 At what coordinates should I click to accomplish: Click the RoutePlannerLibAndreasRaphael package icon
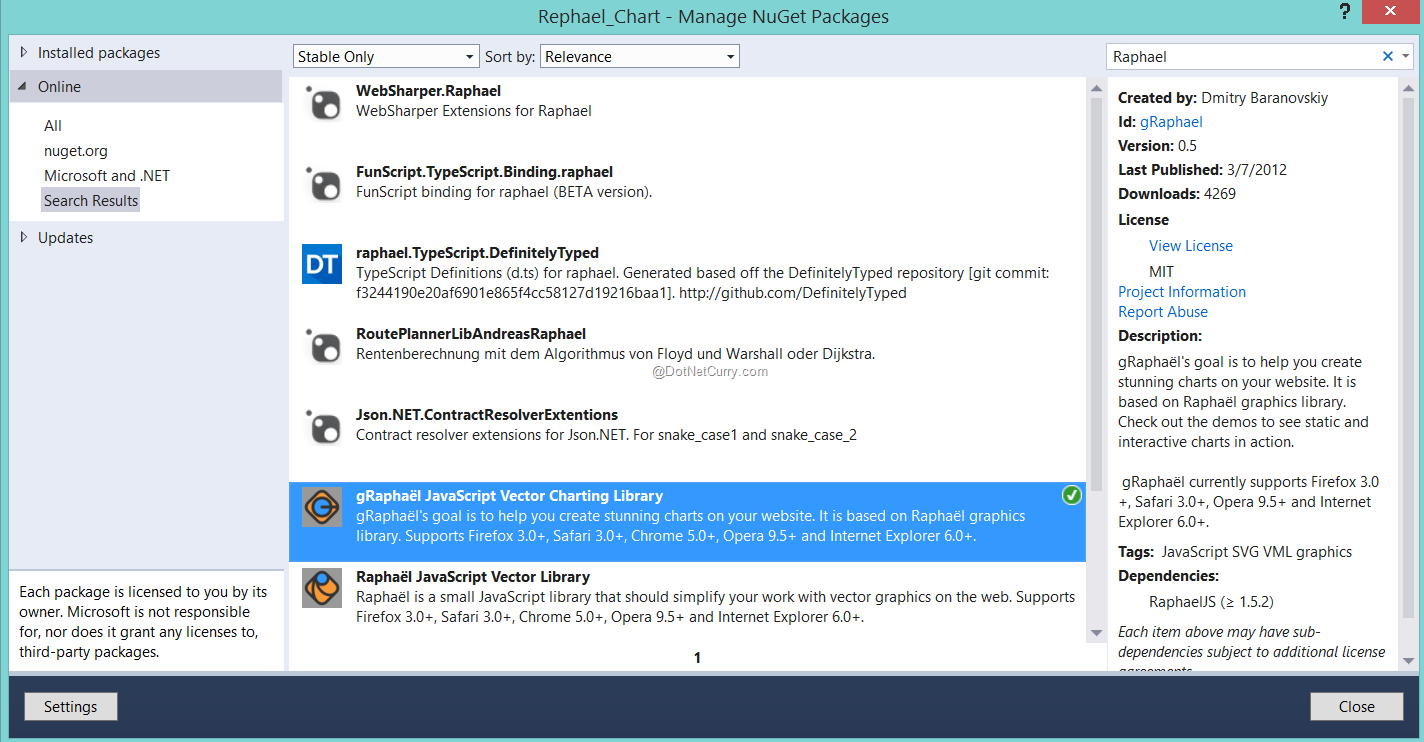point(322,345)
